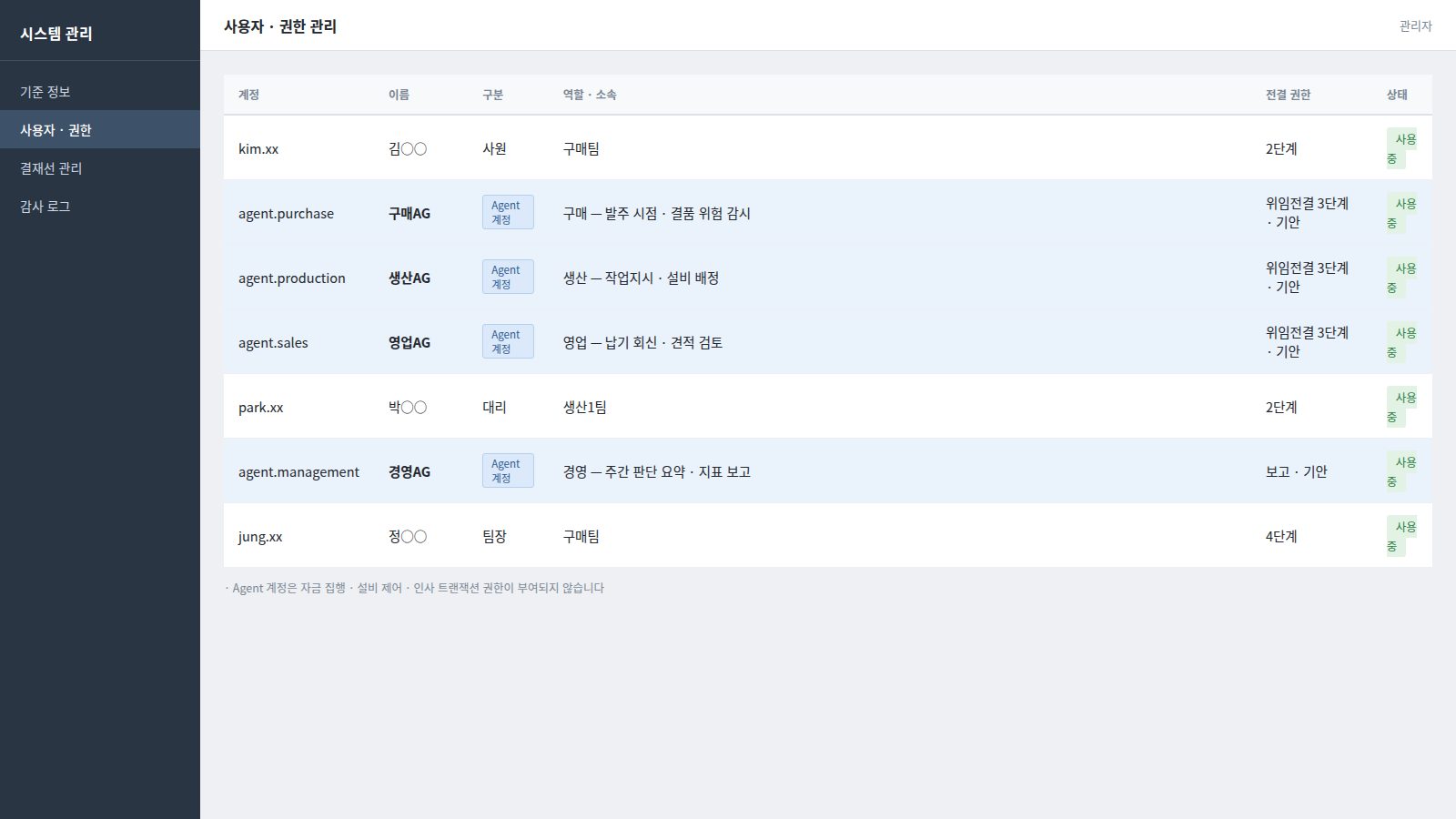
Task: Click the name 김〇〇
Action: 408,148
